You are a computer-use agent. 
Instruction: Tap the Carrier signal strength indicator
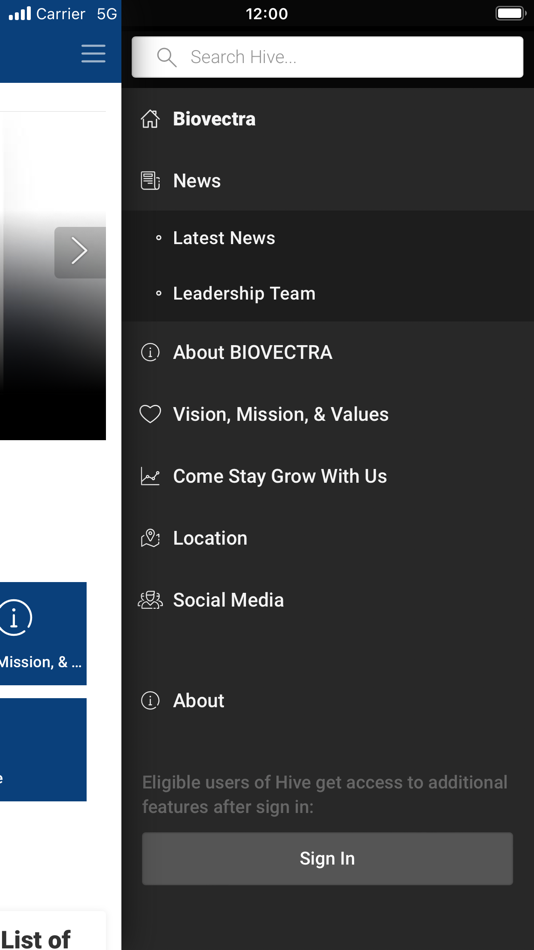[19, 13]
